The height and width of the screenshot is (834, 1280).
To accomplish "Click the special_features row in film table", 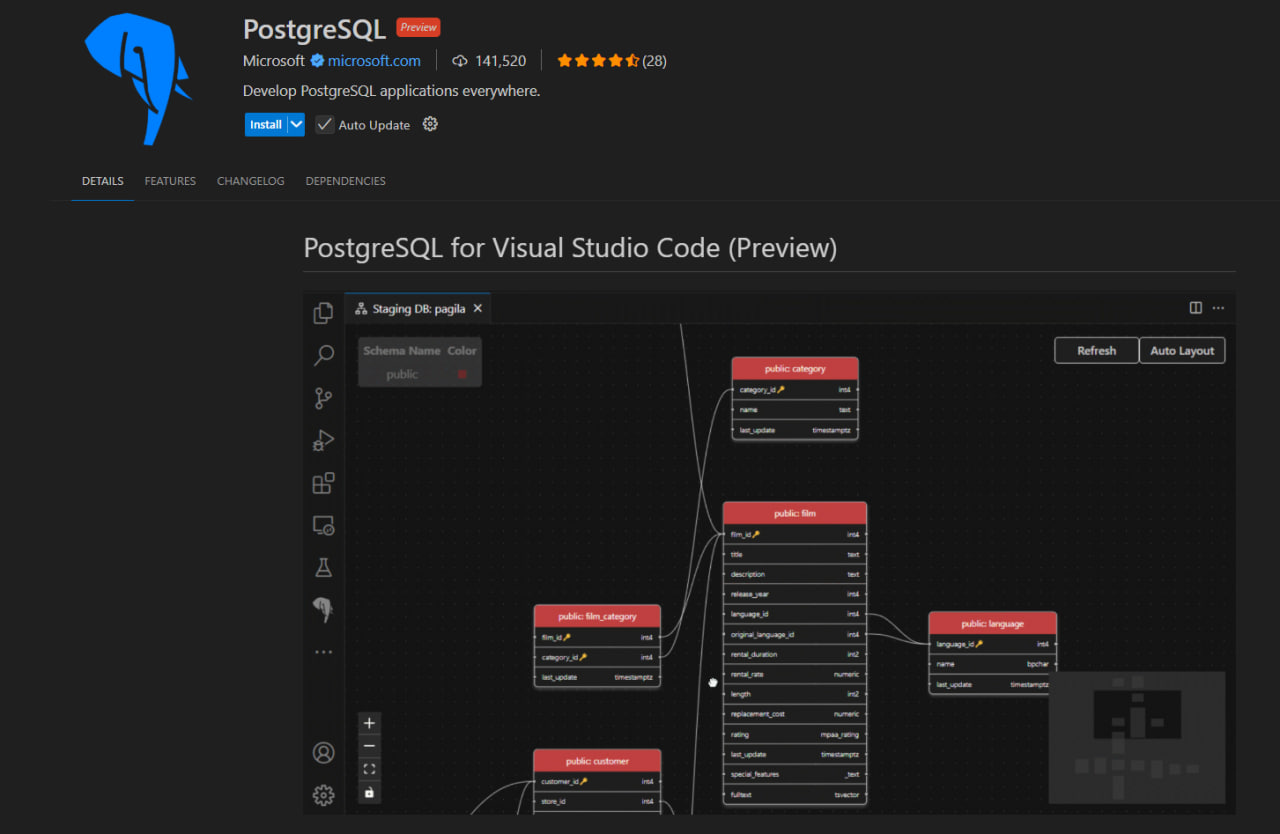I will [x=795, y=774].
